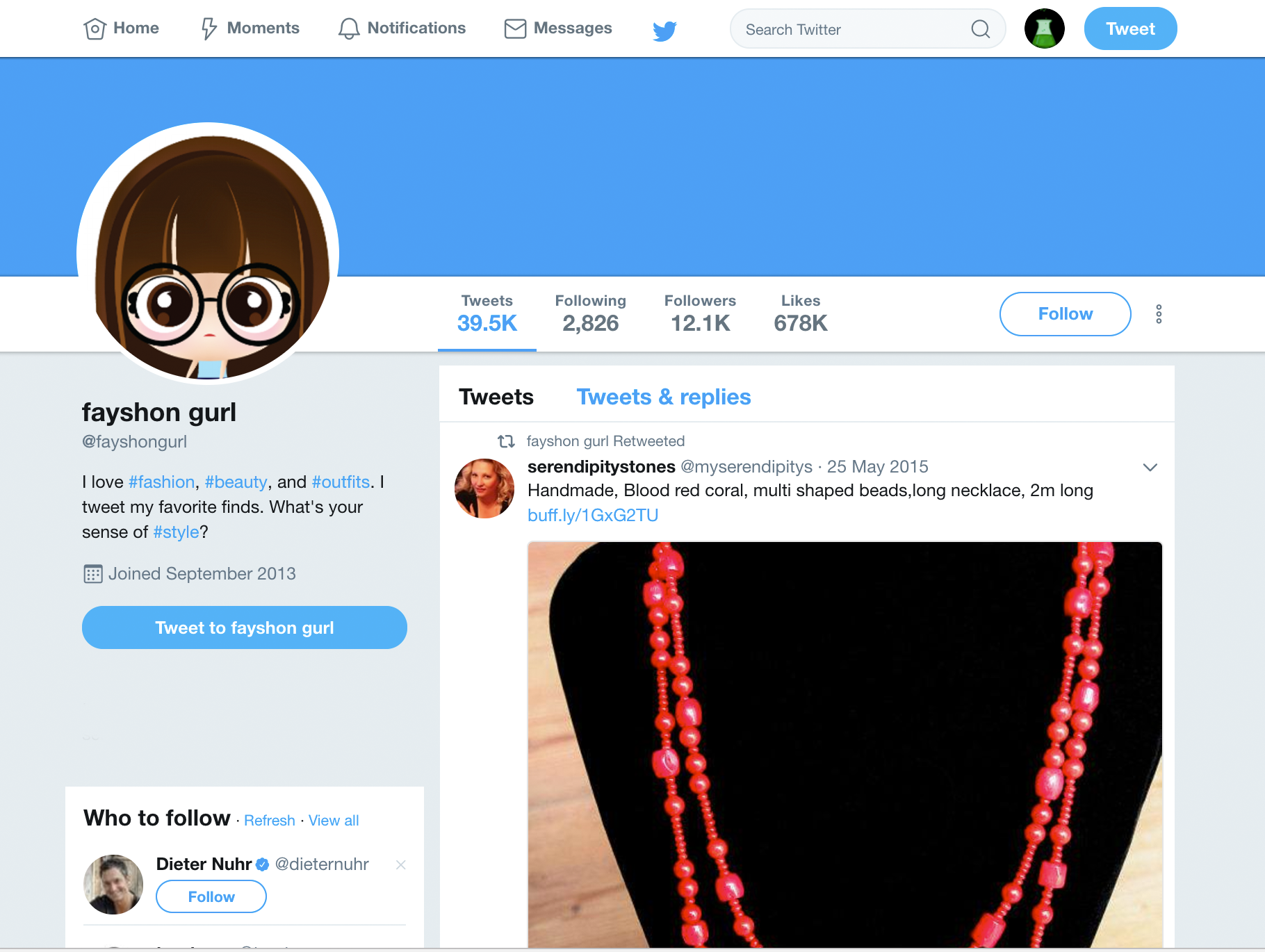This screenshot has width=1265, height=952.
Task: Open Messages via the envelope icon
Action: point(515,28)
